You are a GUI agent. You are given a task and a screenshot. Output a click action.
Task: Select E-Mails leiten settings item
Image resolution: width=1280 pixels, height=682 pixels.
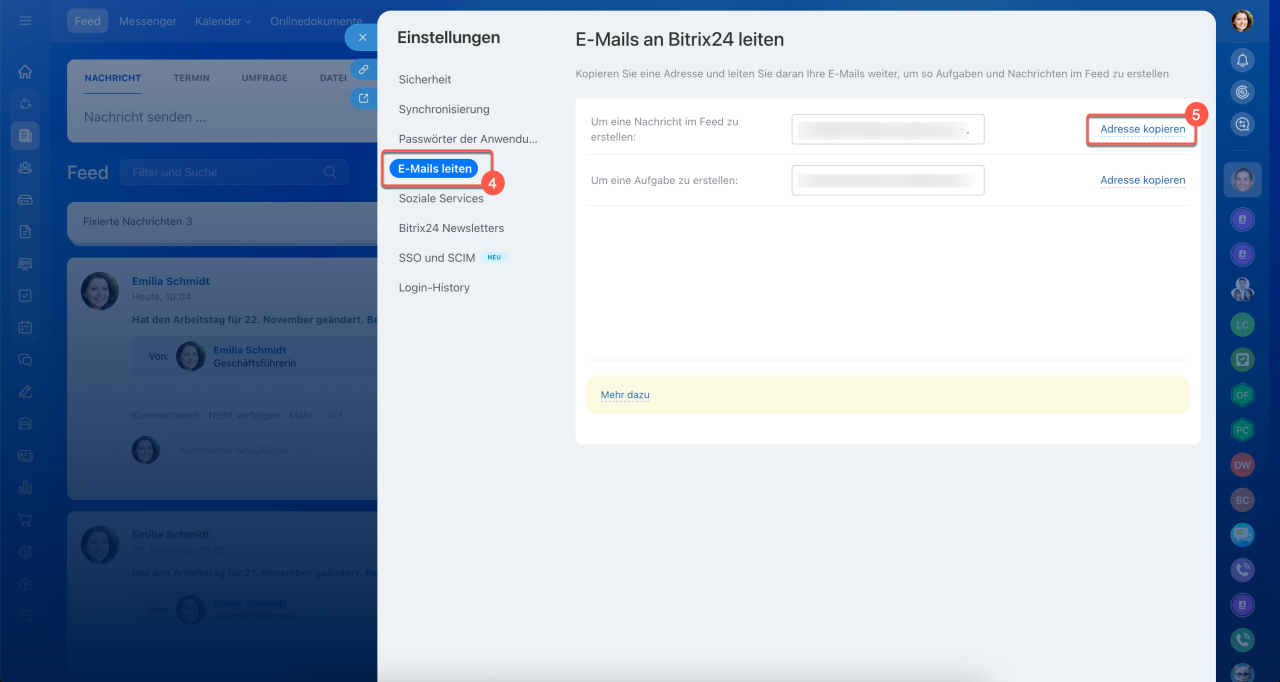click(x=435, y=169)
